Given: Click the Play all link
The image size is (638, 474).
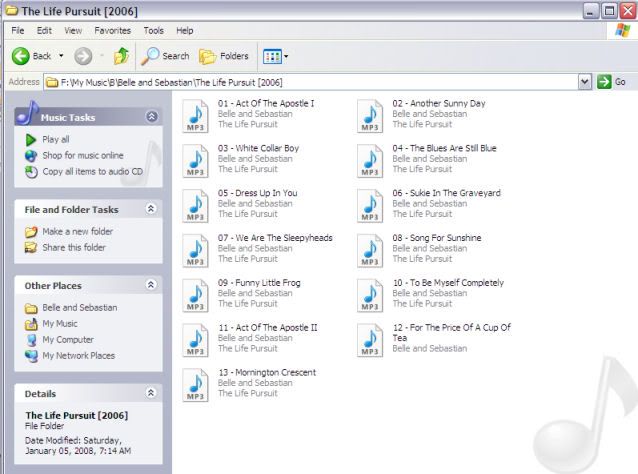Looking at the screenshot, I should click(56, 140).
